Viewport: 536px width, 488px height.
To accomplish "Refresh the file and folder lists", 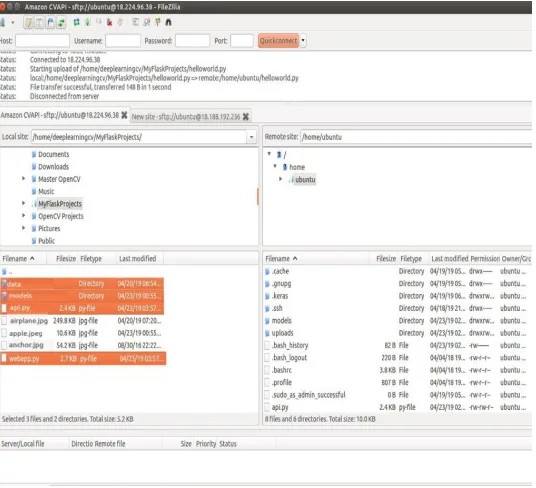I will click(76, 23).
